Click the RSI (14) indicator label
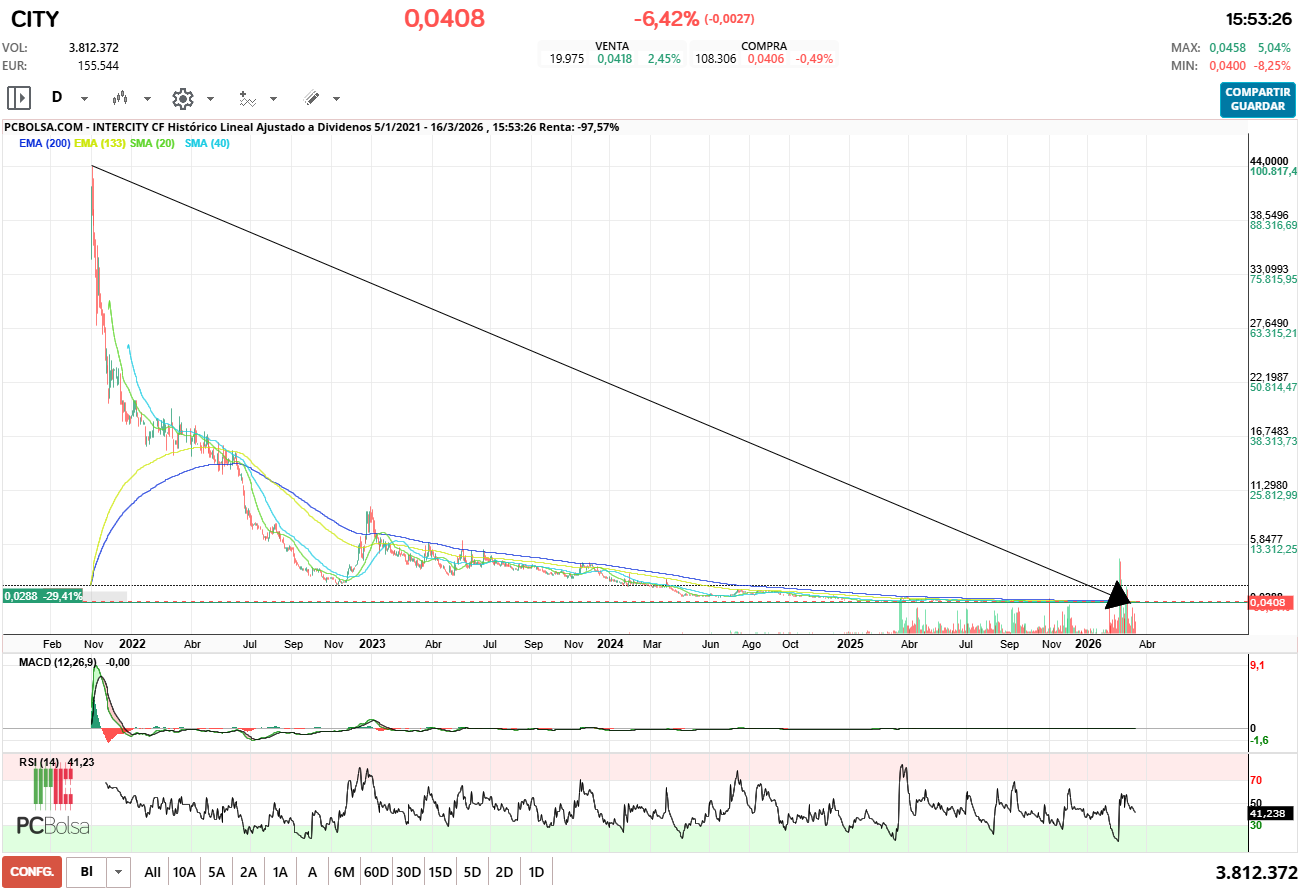 [x=40, y=762]
